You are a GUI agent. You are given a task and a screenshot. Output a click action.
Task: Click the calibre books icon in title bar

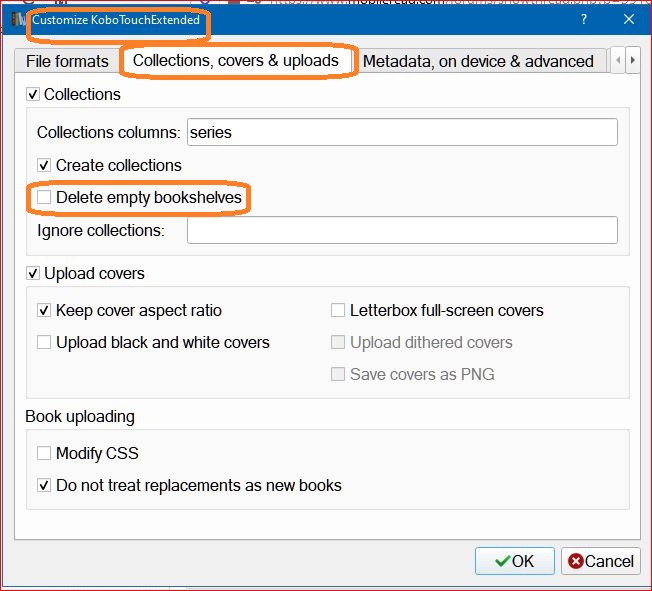(18, 19)
